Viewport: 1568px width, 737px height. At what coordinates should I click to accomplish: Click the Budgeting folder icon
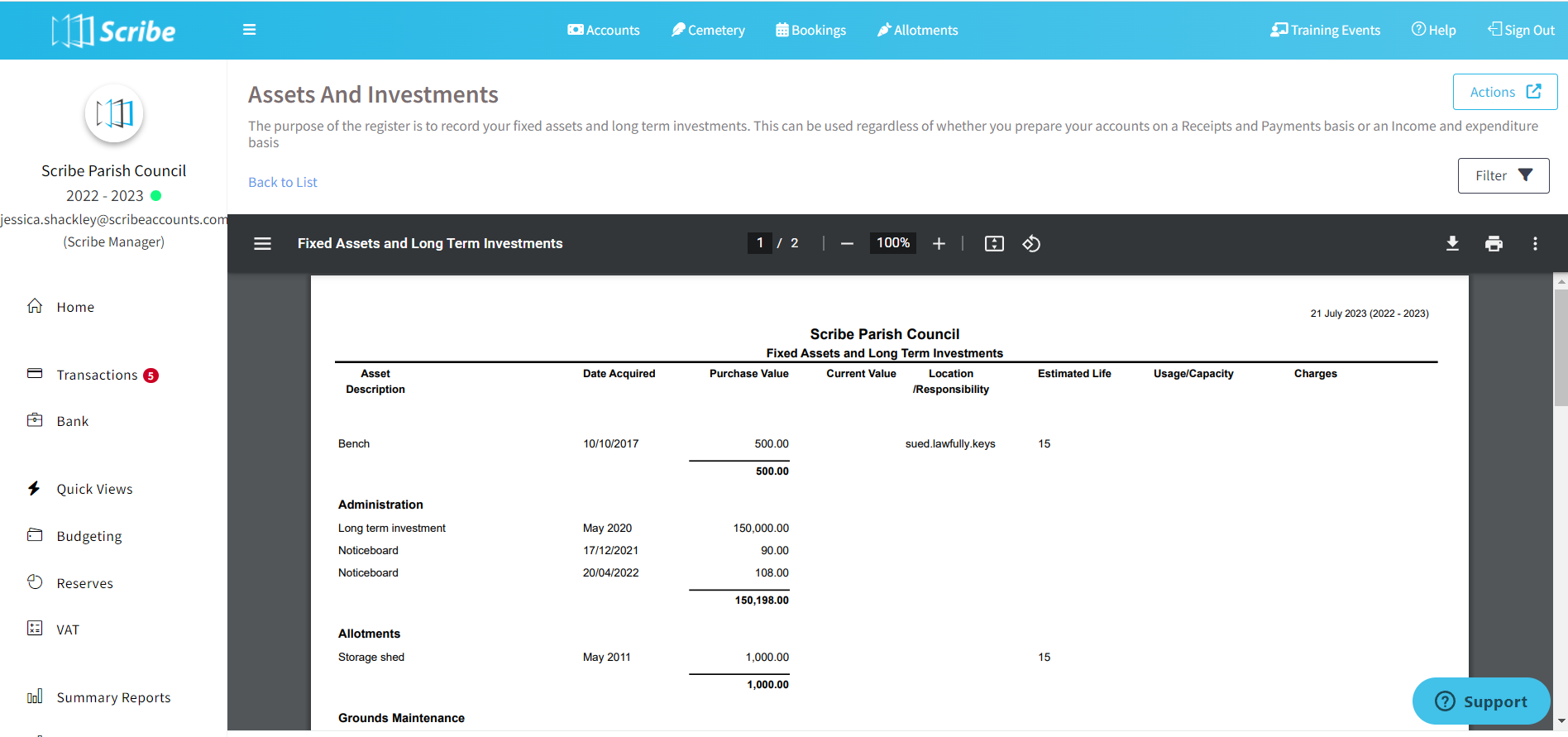[x=35, y=534]
